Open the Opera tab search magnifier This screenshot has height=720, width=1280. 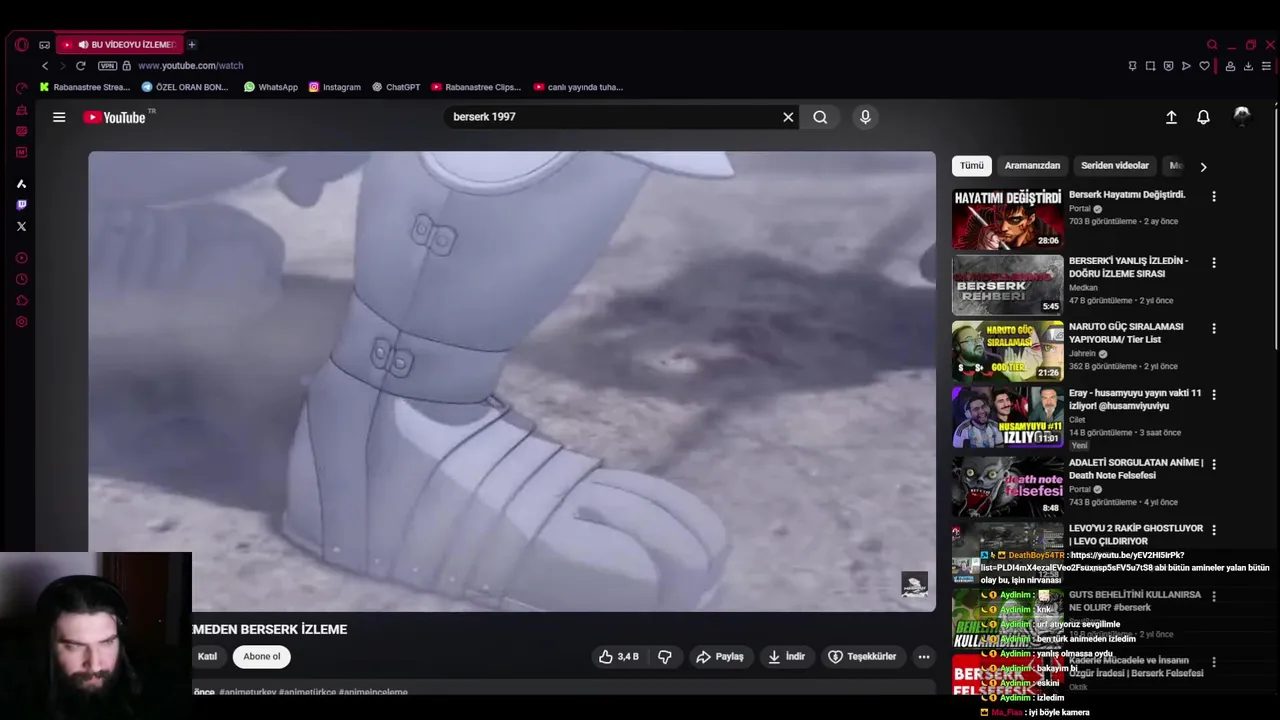[x=1212, y=45]
